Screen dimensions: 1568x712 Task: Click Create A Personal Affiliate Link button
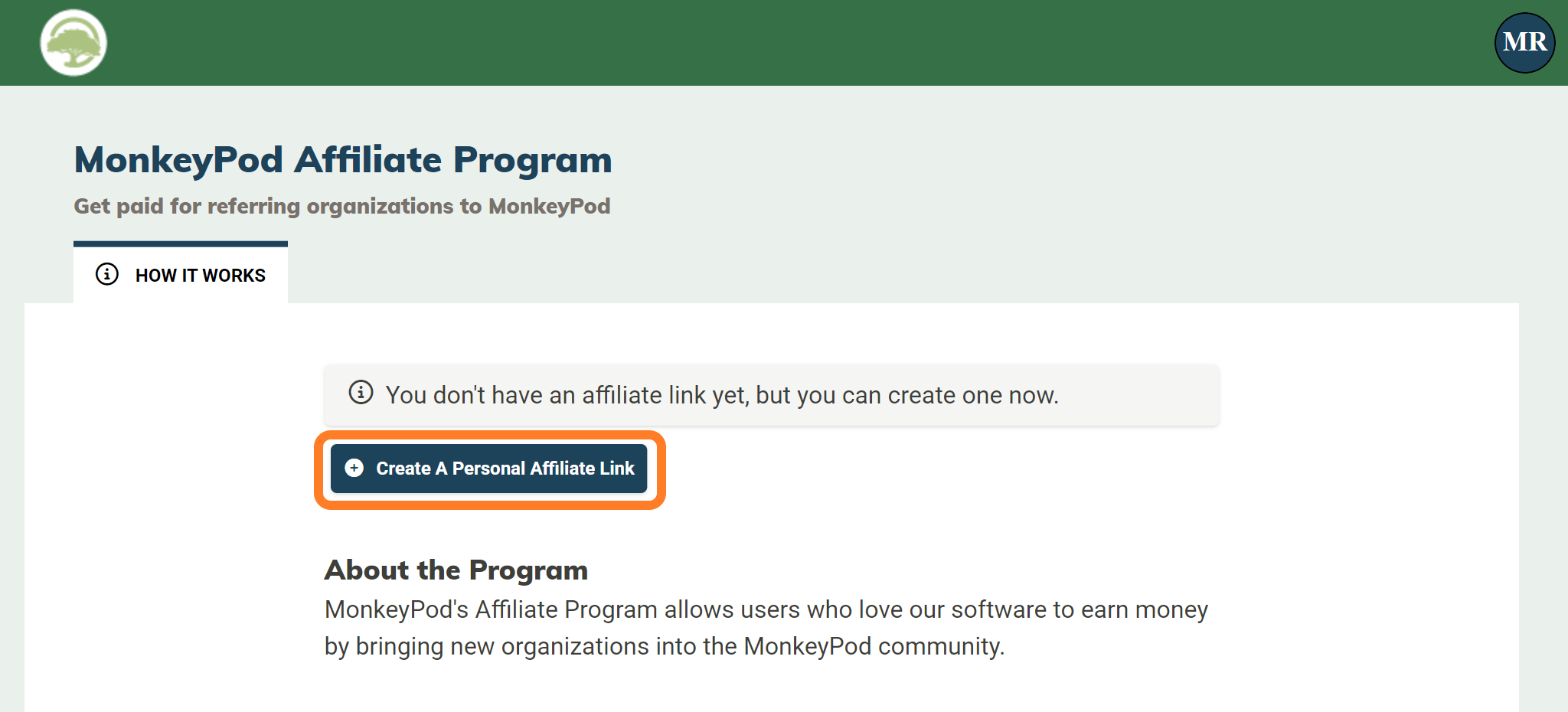489,469
